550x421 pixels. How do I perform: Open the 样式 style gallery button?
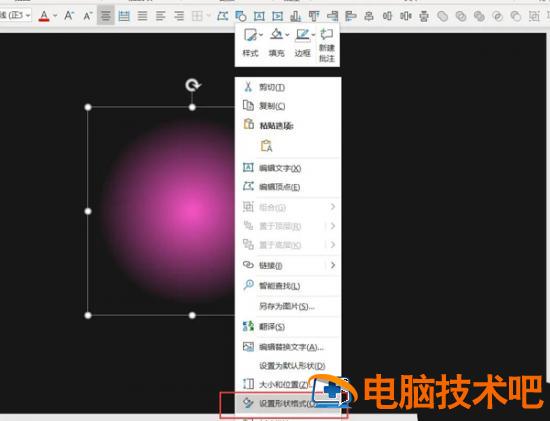coord(250,43)
